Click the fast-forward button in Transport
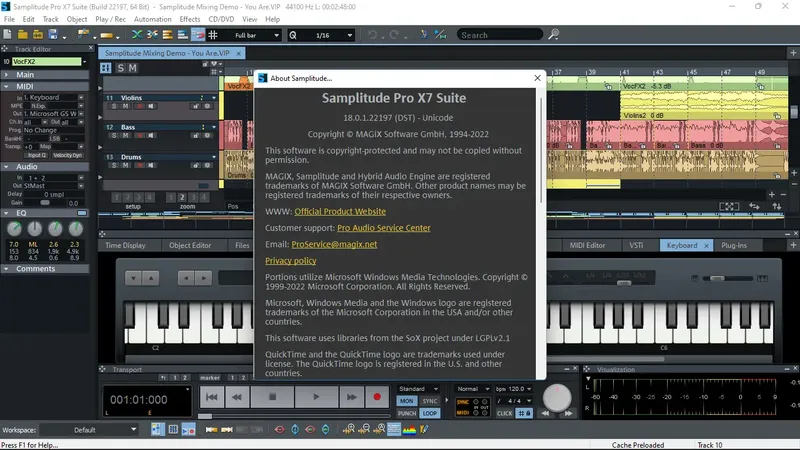Image resolution: width=800 pixels, height=450 pixels. (x=352, y=396)
